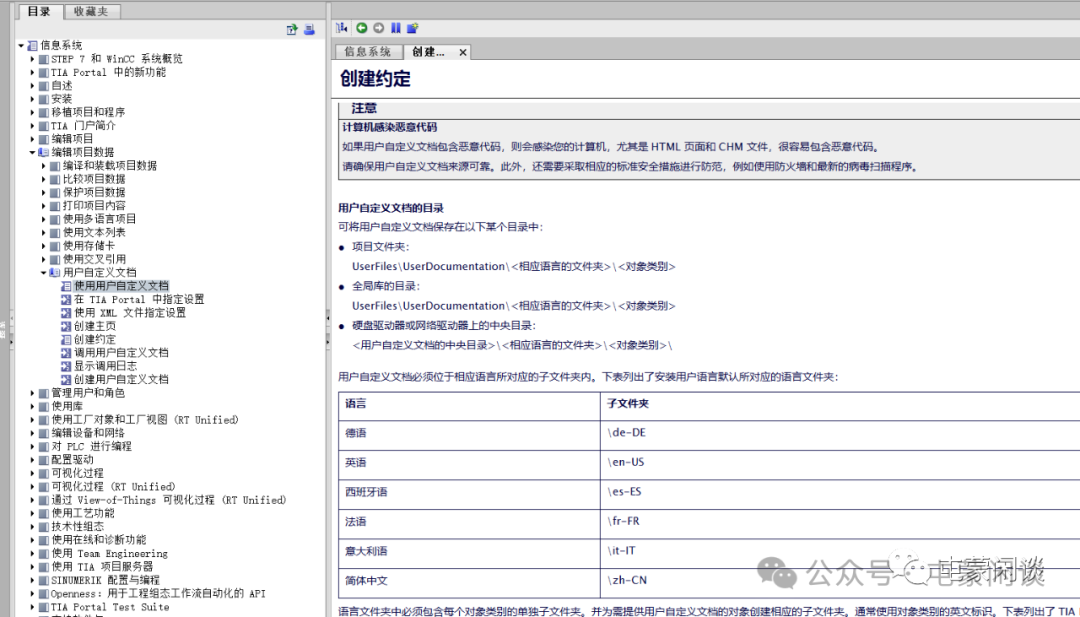1080x617 pixels.
Task: Select the TIA Portal Test Suite entry
Action: (x=110, y=607)
